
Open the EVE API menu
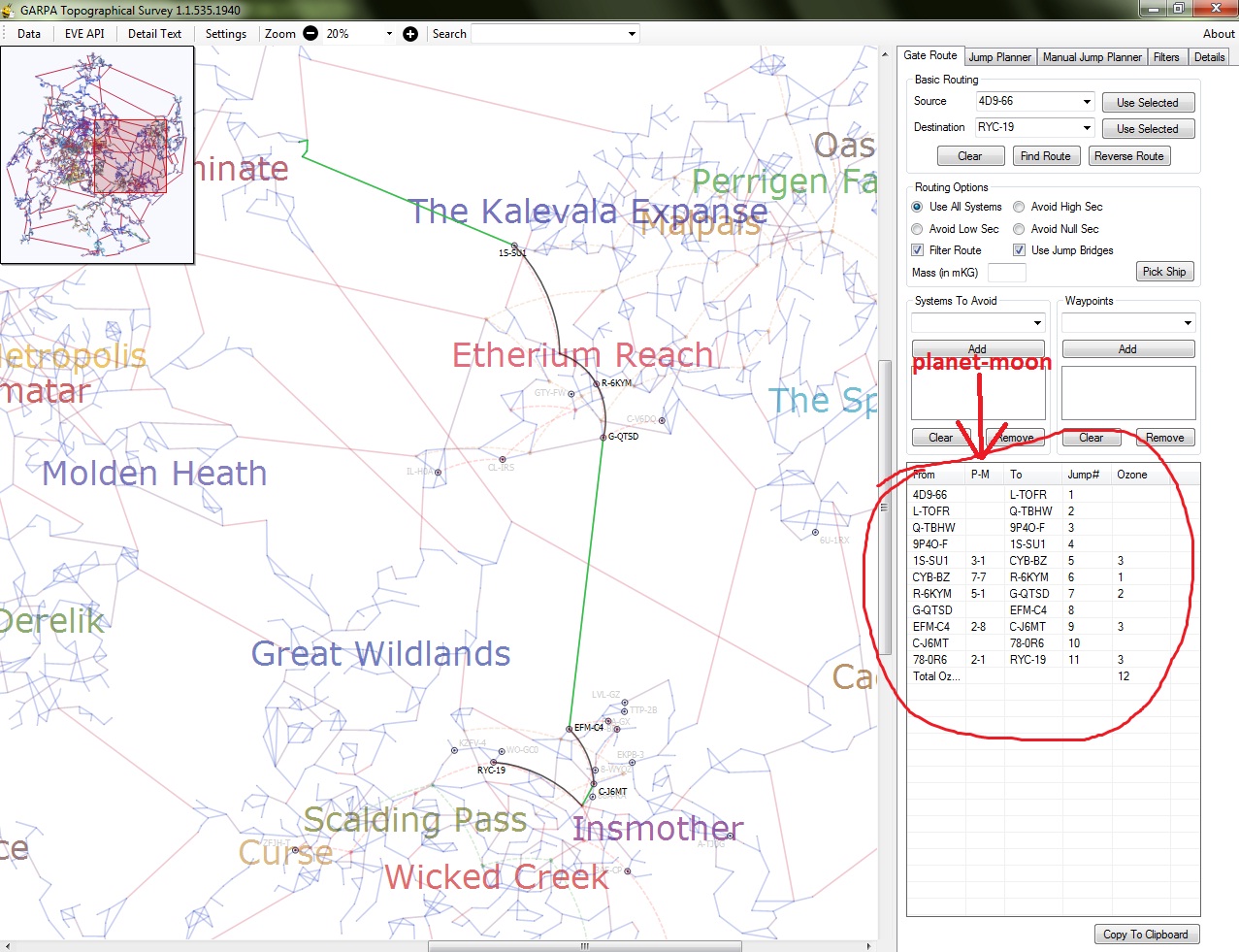click(84, 33)
